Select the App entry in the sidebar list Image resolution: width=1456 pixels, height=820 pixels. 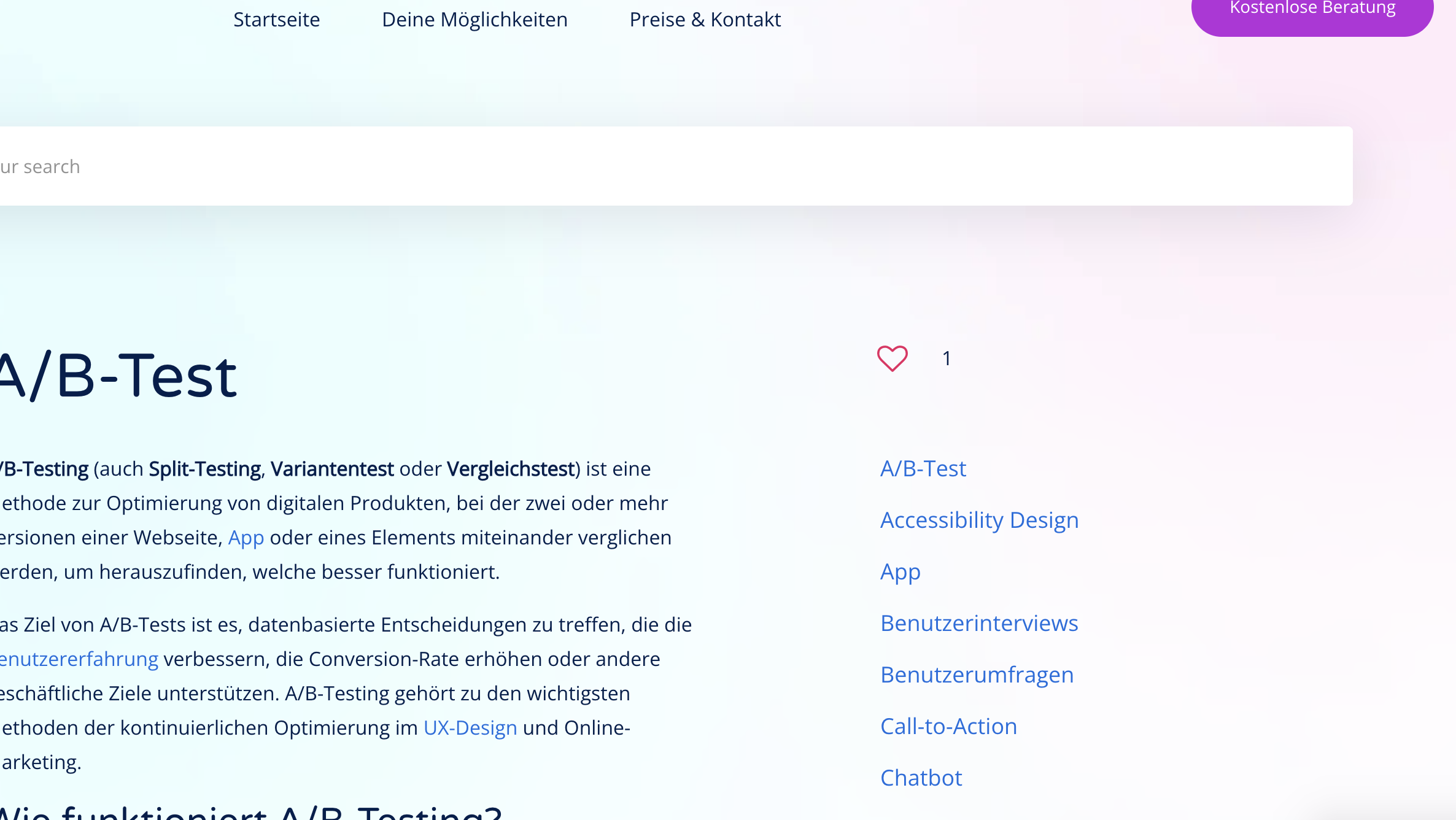pyautogui.click(x=900, y=572)
